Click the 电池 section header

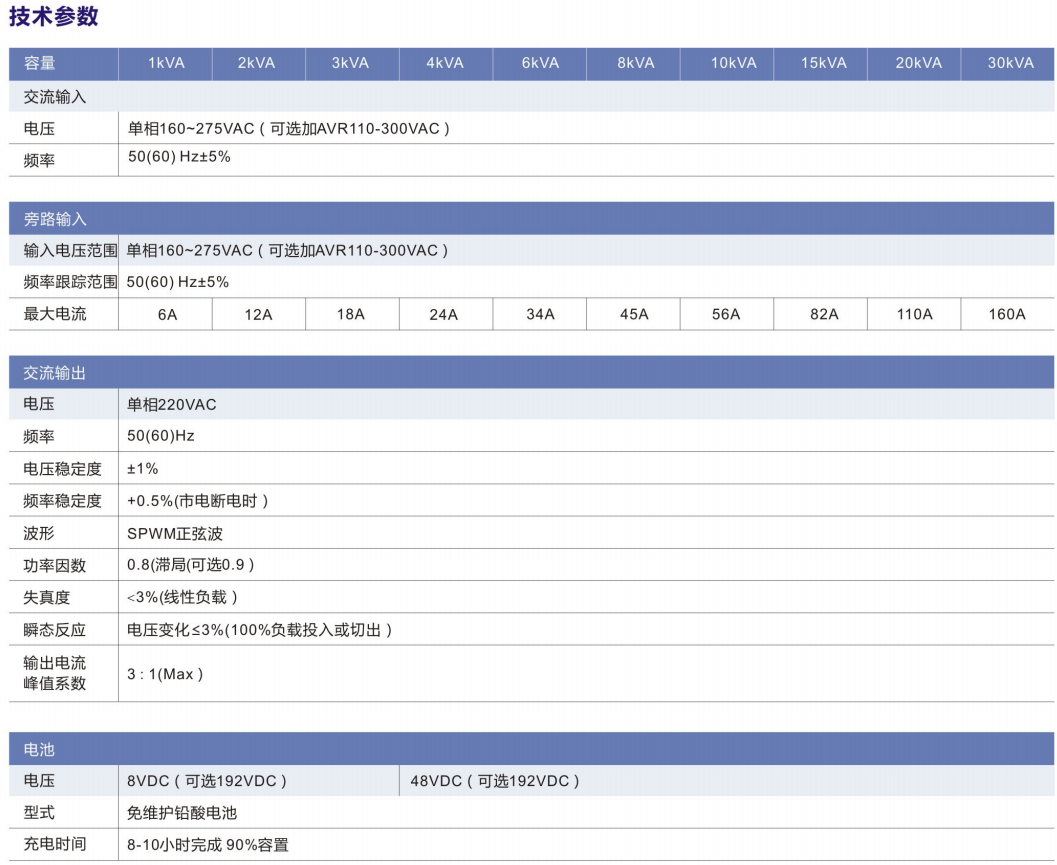click(x=531, y=748)
